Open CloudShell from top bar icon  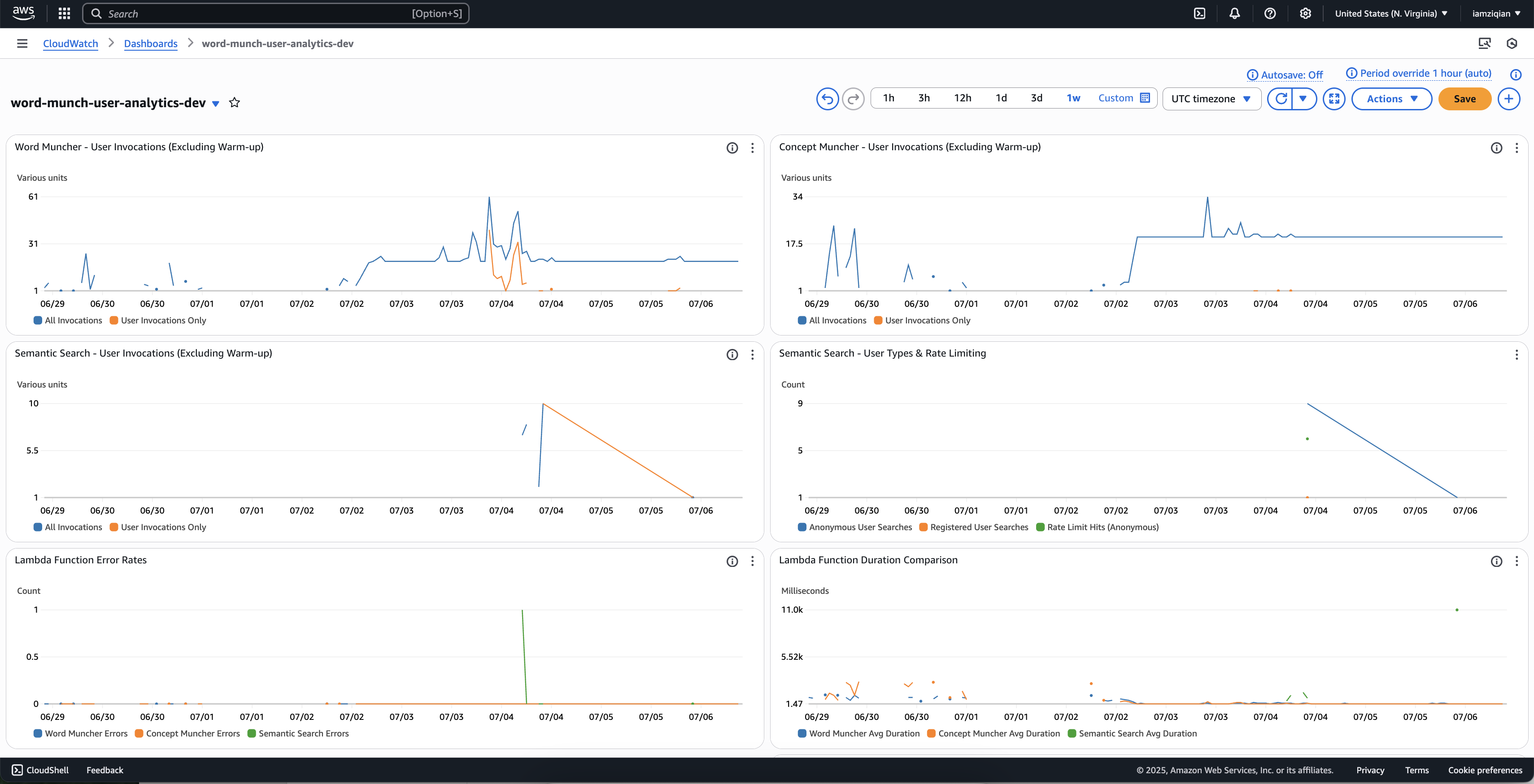[1199, 13]
